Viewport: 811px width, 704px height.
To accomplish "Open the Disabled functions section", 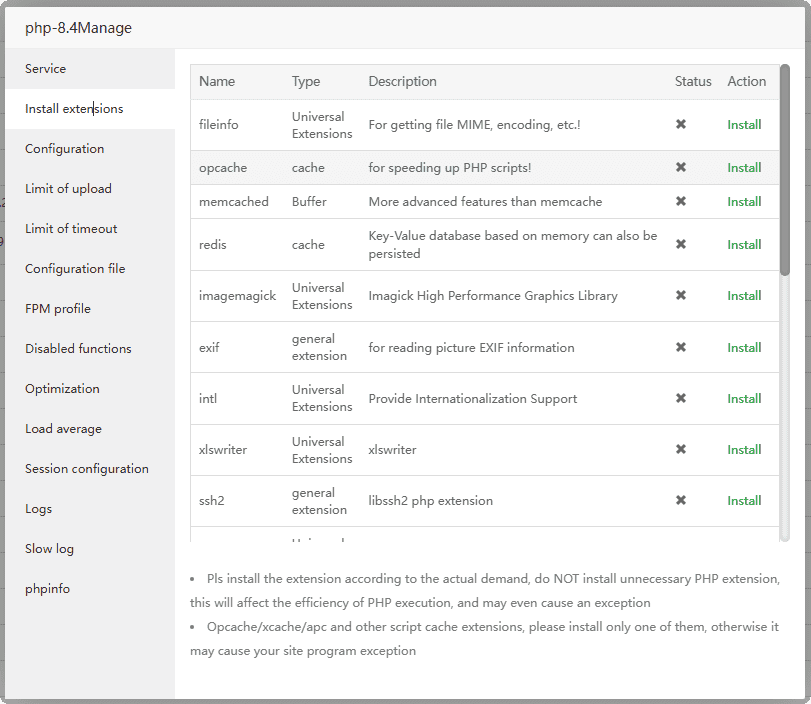I will 78,349.
